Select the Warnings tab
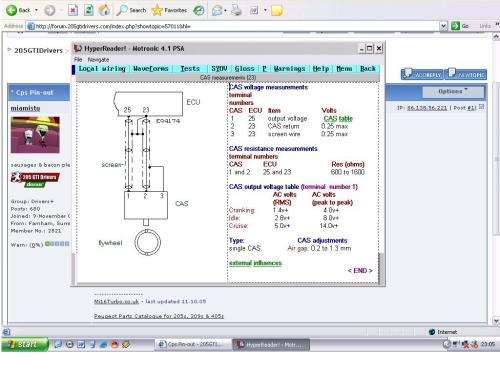Viewport: 500px width, 375px height. [x=289, y=69]
